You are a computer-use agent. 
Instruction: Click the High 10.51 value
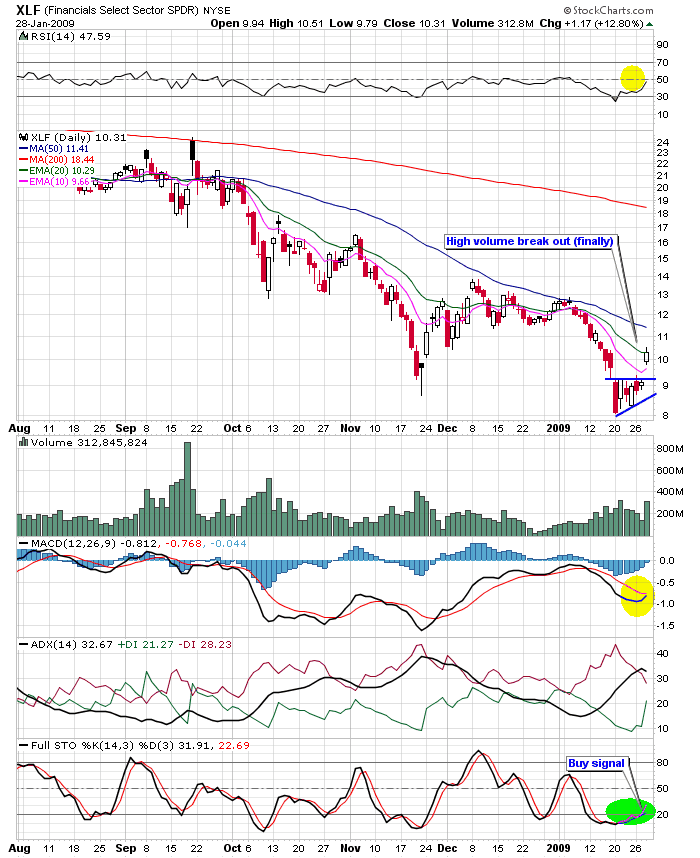pyautogui.click(x=296, y=24)
